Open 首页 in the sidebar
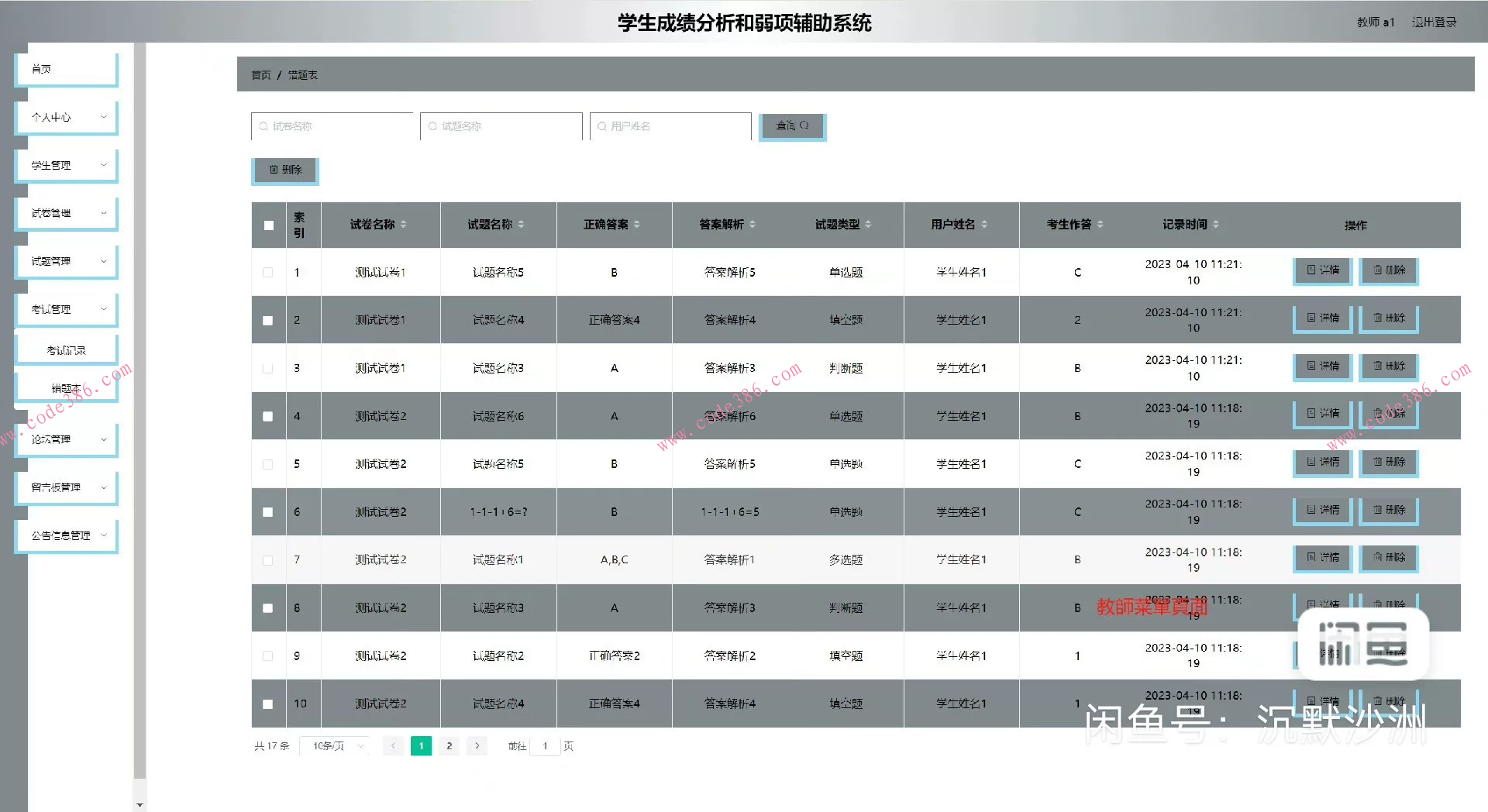Screen dimensions: 1488x812 tap(67, 69)
